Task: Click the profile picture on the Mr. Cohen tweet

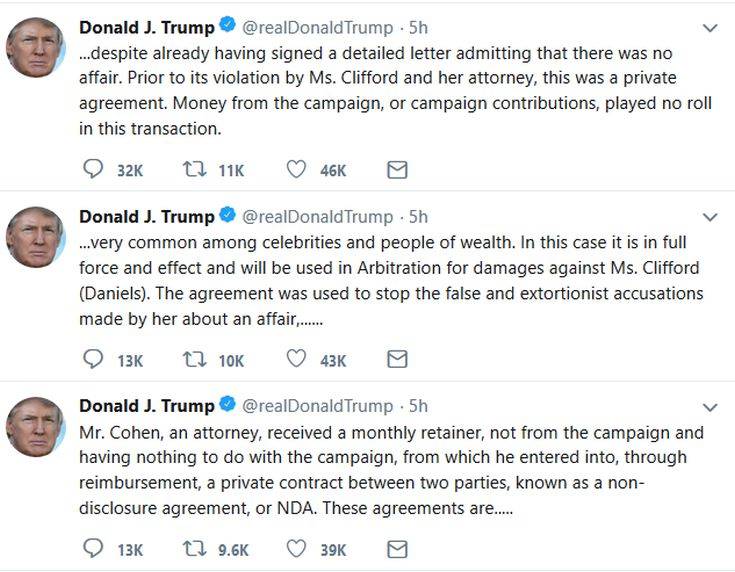Action: pyautogui.click(x=37, y=426)
